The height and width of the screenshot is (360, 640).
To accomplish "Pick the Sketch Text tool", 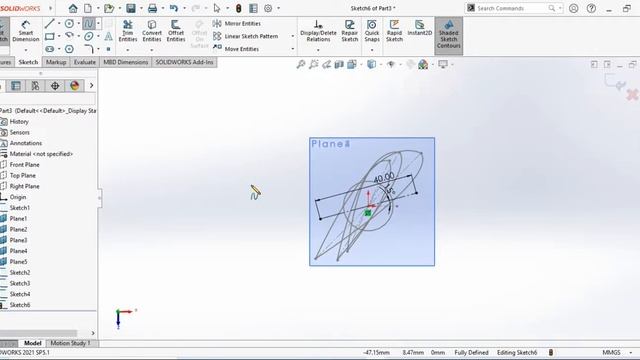I will 108,36.
